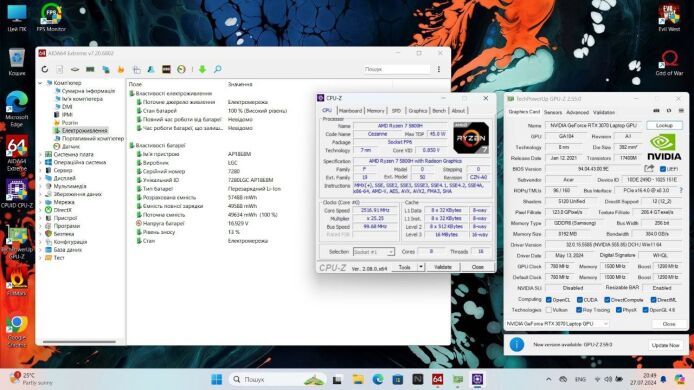Open the God of War desktop shortcut
694x390 pixels.
point(669,62)
